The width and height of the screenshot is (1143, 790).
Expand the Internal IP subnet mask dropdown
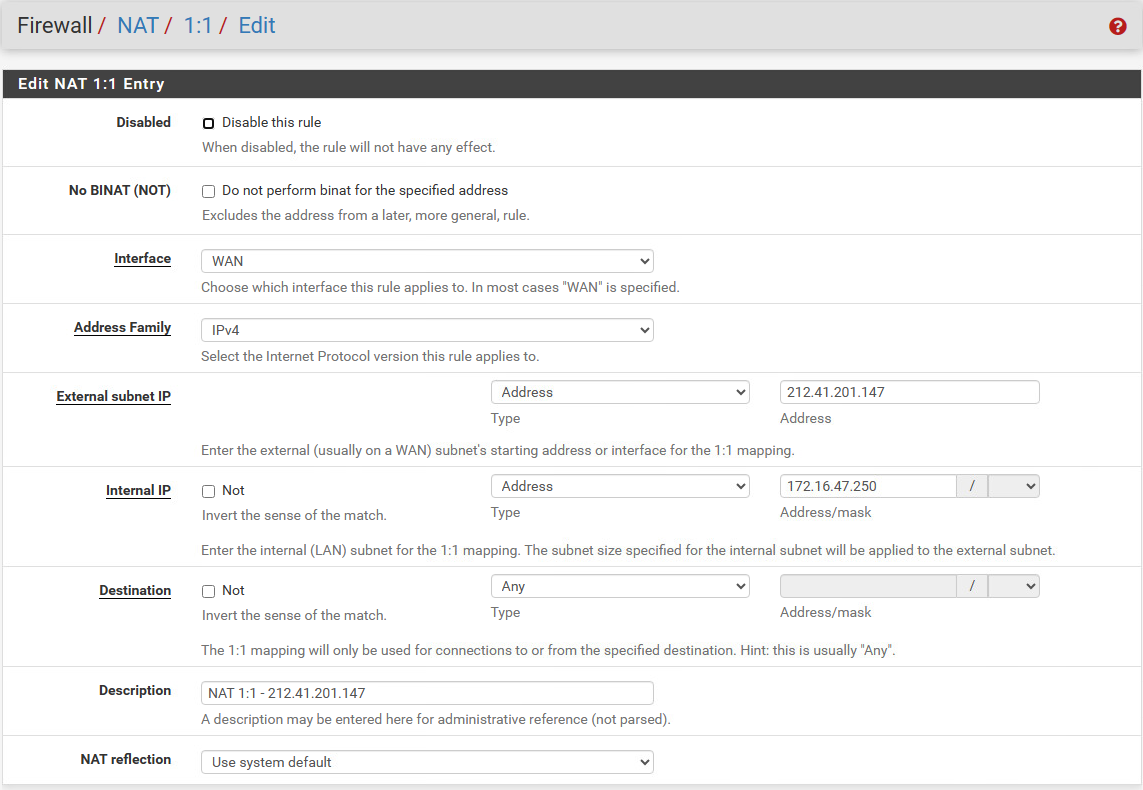[1013, 486]
